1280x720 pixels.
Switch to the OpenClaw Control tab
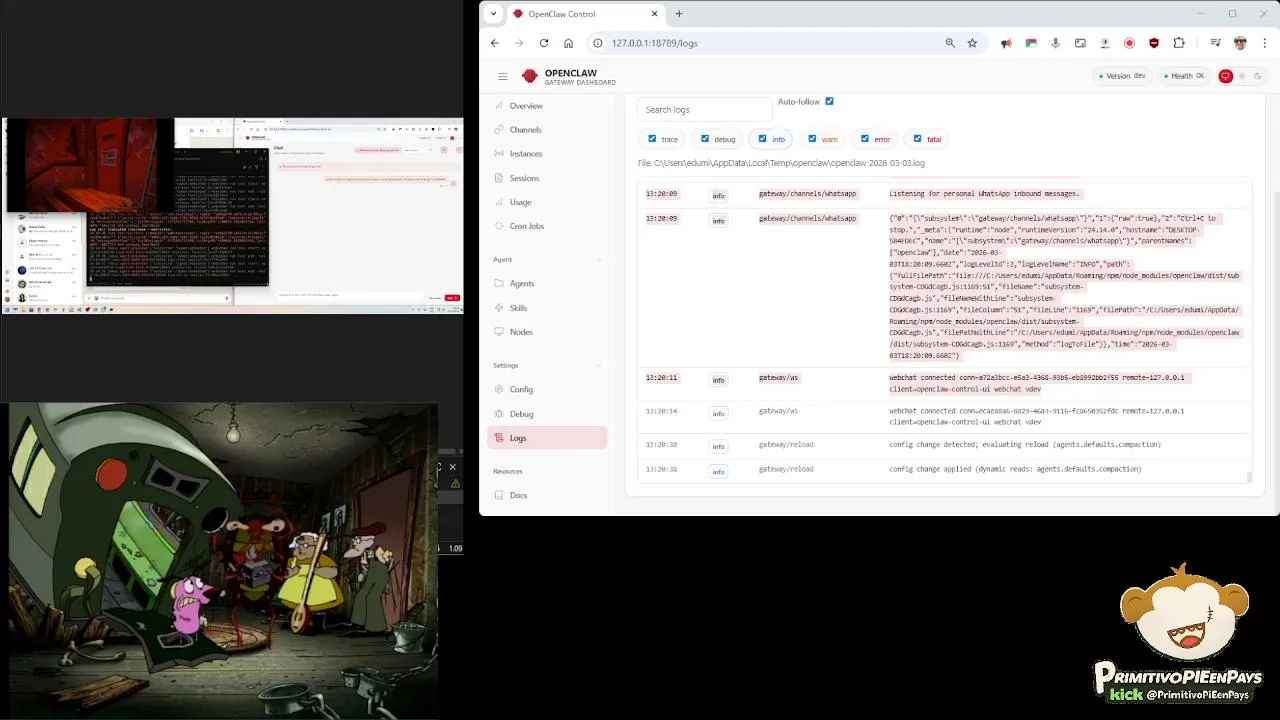[x=587, y=14]
